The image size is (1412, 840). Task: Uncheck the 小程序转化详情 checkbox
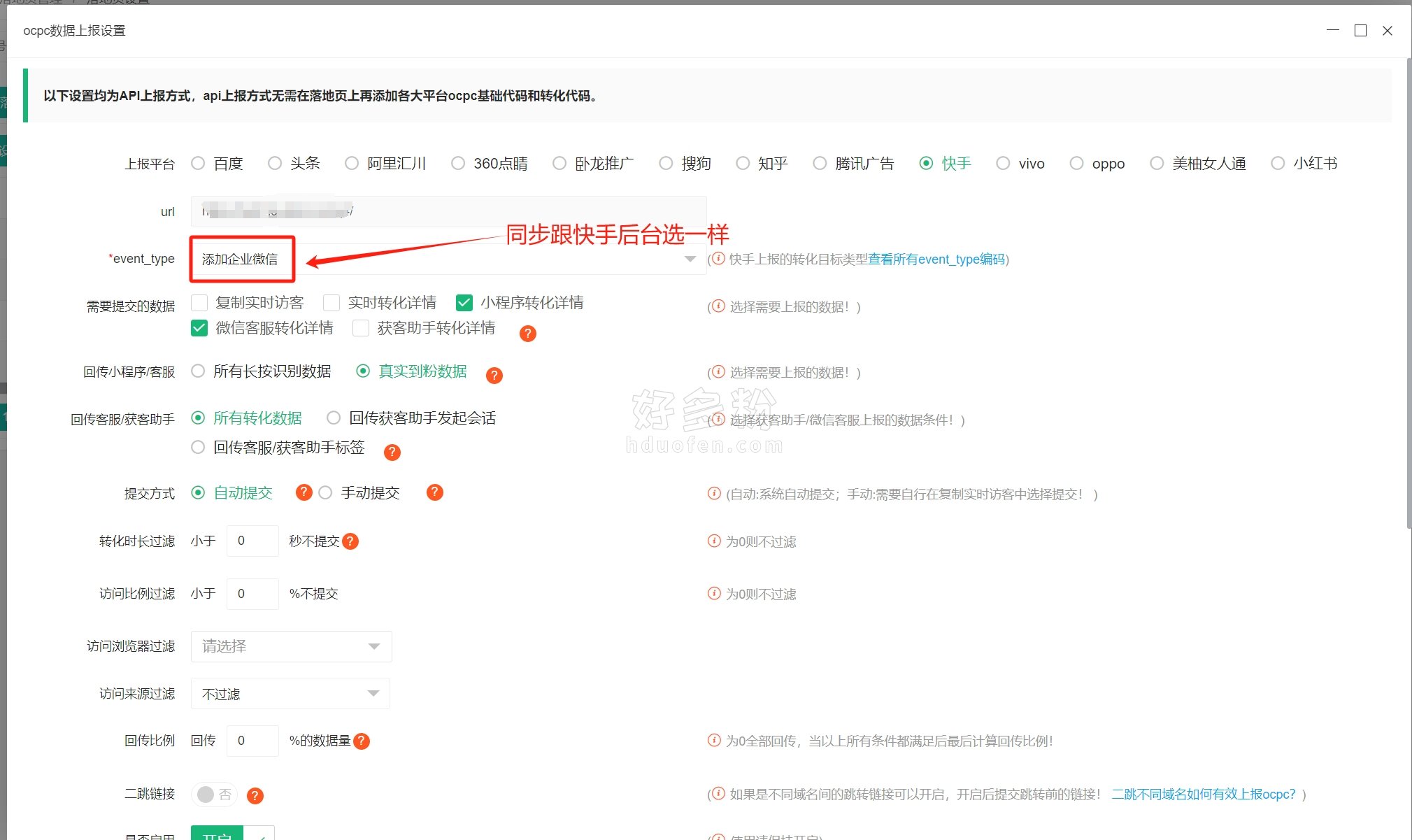[464, 302]
